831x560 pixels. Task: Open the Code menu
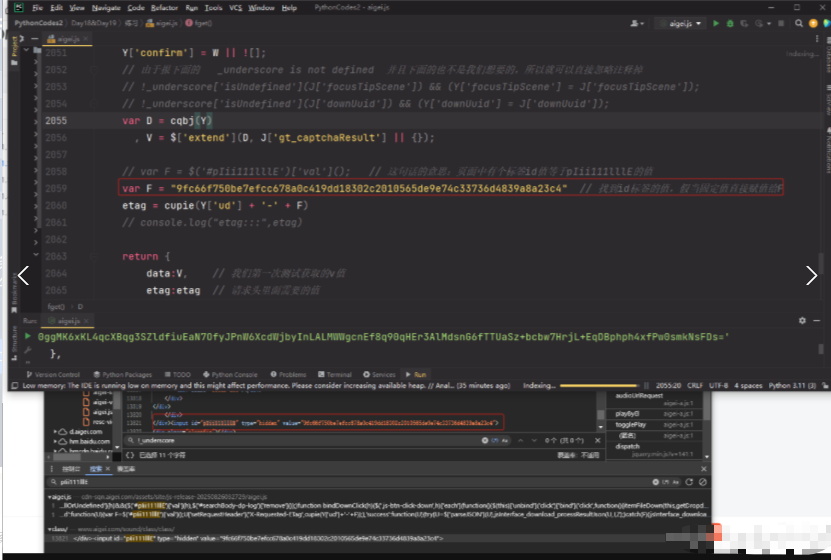(x=136, y=8)
